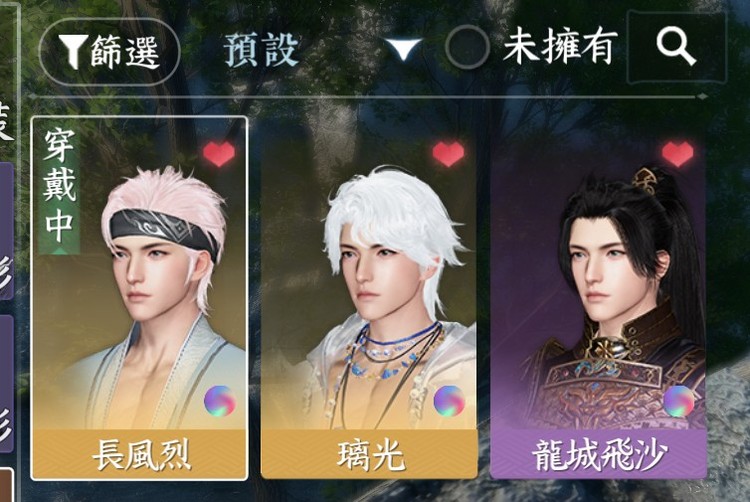Click the dye color orb on 璃光

pyautogui.click(x=449, y=401)
